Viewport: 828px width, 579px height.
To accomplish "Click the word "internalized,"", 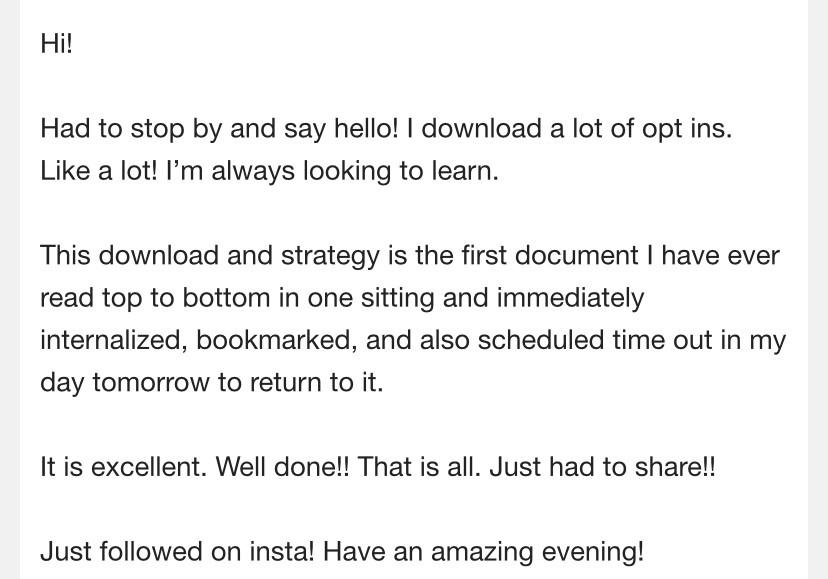I will pos(114,340).
